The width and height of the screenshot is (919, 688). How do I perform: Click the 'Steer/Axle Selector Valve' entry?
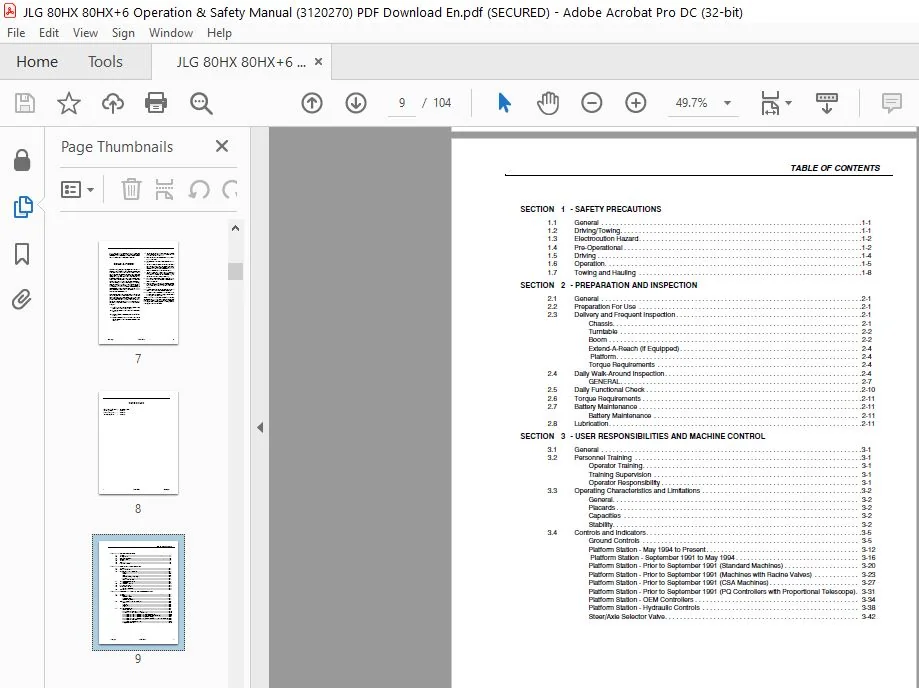[x=627, y=617]
